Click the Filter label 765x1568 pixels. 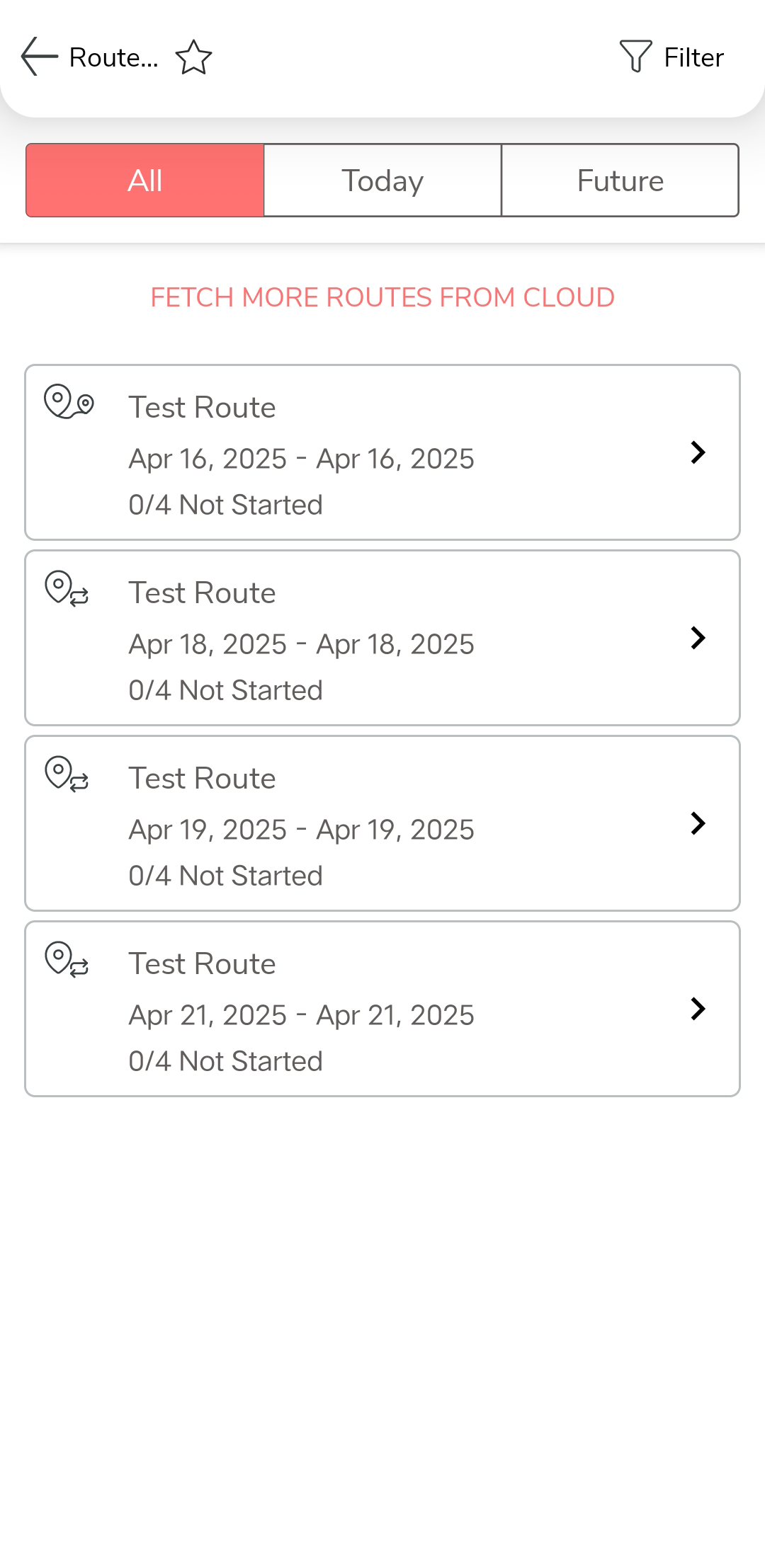pyautogui.click(x=693, y=57)
